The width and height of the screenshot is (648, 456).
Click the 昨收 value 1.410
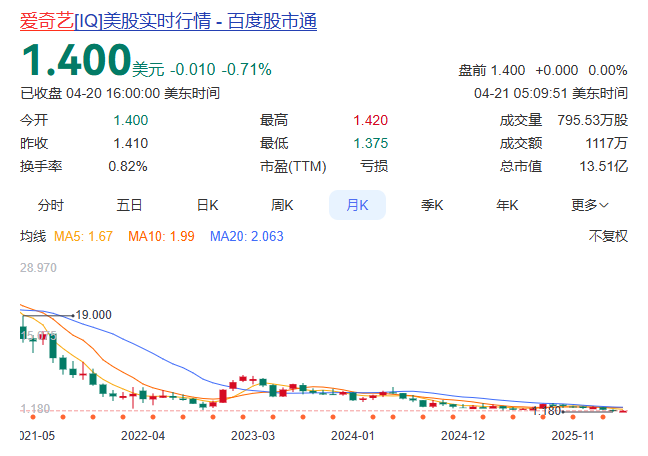tap(131, 143)
